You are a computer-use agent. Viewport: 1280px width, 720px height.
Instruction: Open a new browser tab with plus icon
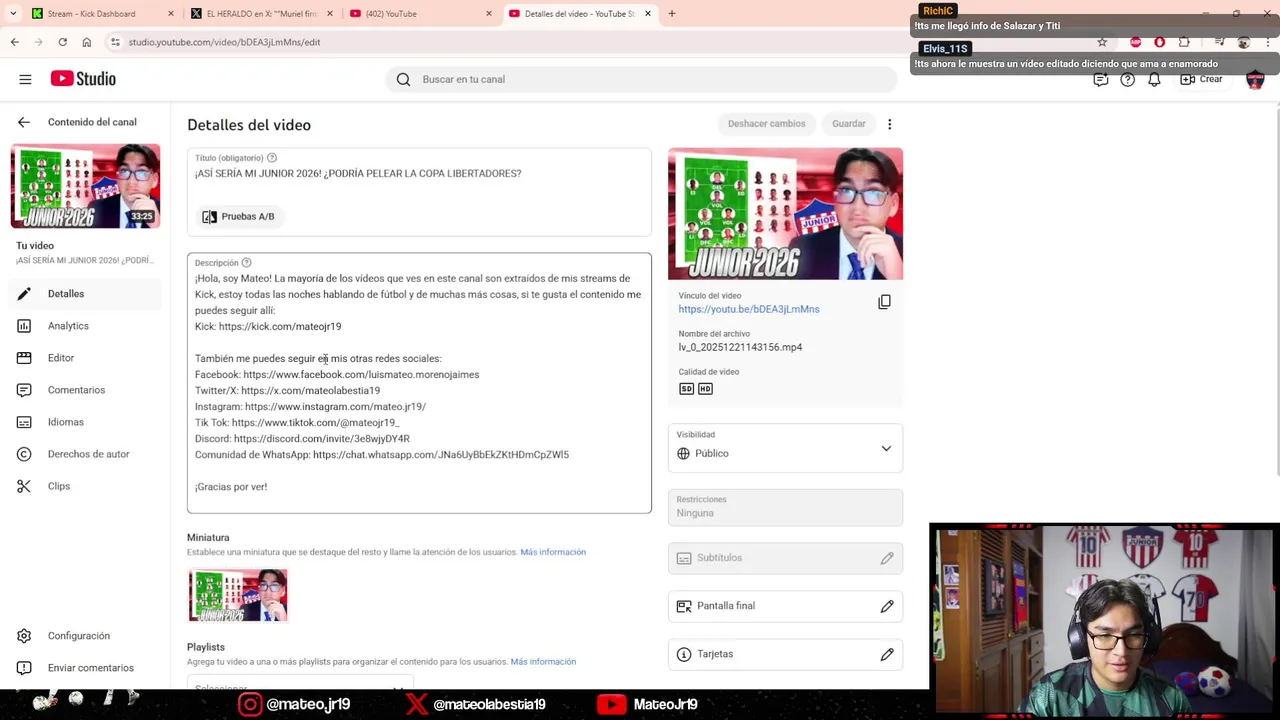click(671, 13)
